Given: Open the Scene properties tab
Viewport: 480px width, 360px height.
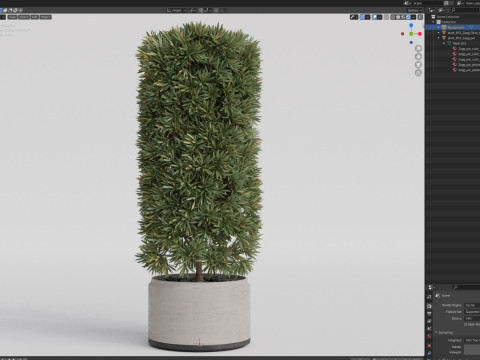Looking at the screenshot, I should pos(429,329).
